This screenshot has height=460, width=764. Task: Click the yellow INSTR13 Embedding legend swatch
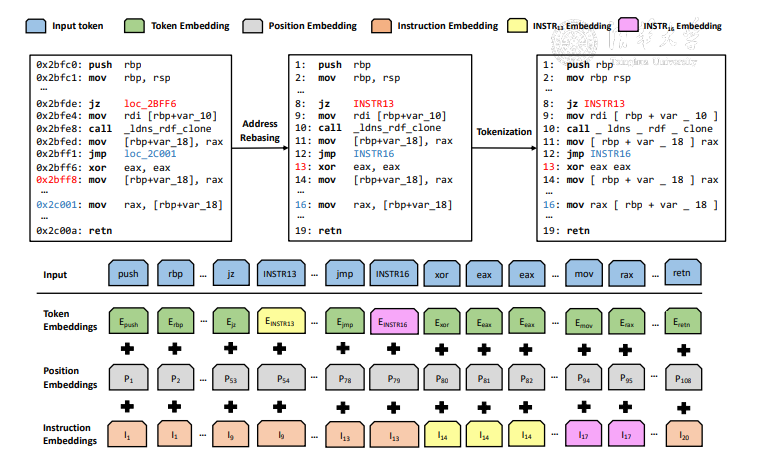tap(517, 25)
